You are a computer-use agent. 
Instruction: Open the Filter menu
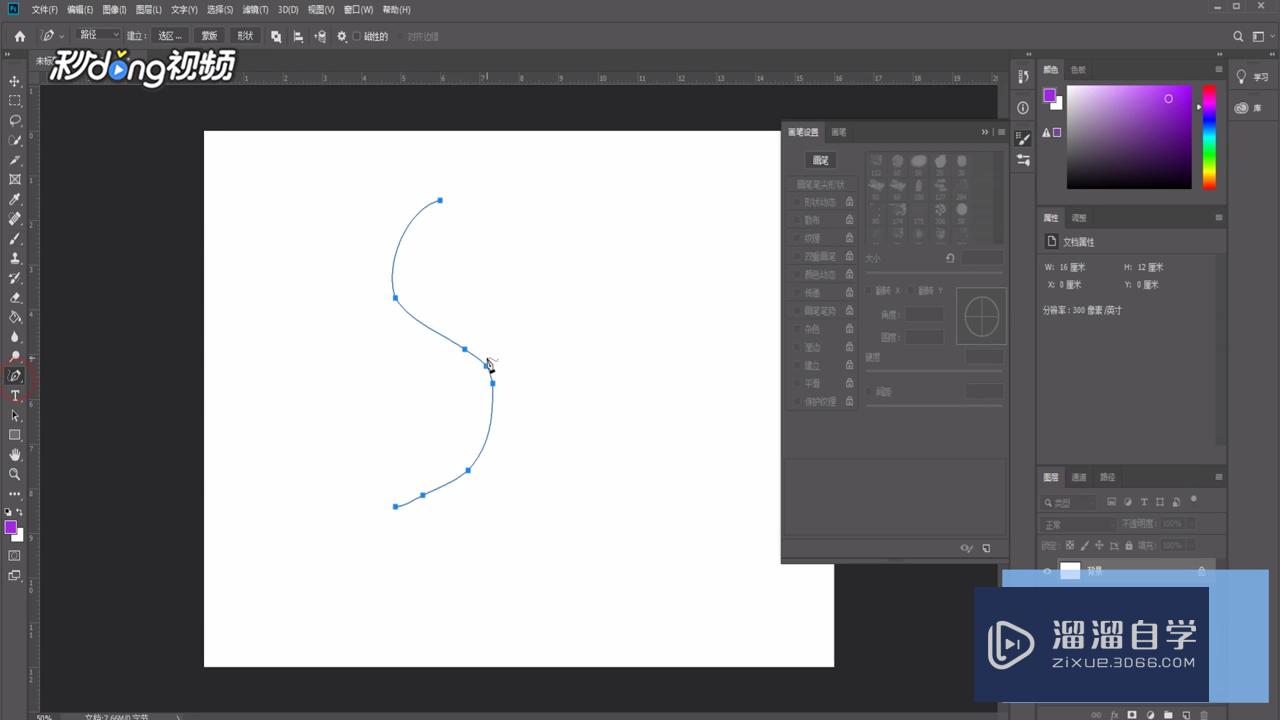click(x=255, y=9)
